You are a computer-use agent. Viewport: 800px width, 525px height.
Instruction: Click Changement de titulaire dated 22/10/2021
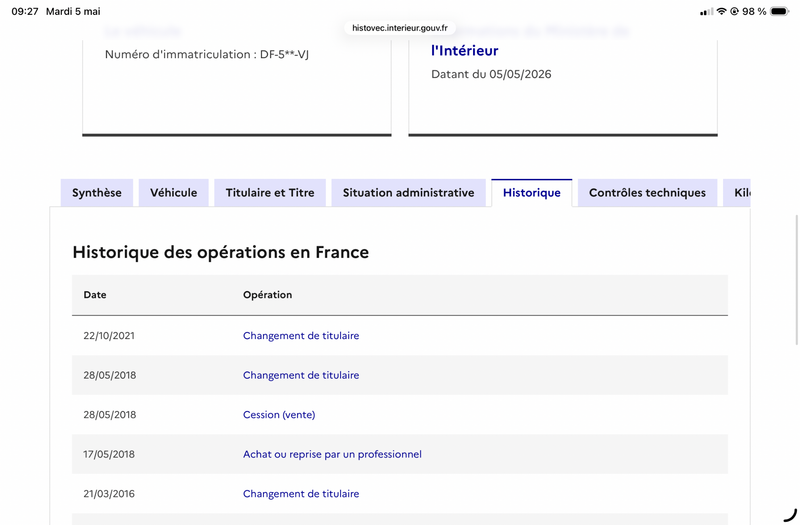point(301,336)
